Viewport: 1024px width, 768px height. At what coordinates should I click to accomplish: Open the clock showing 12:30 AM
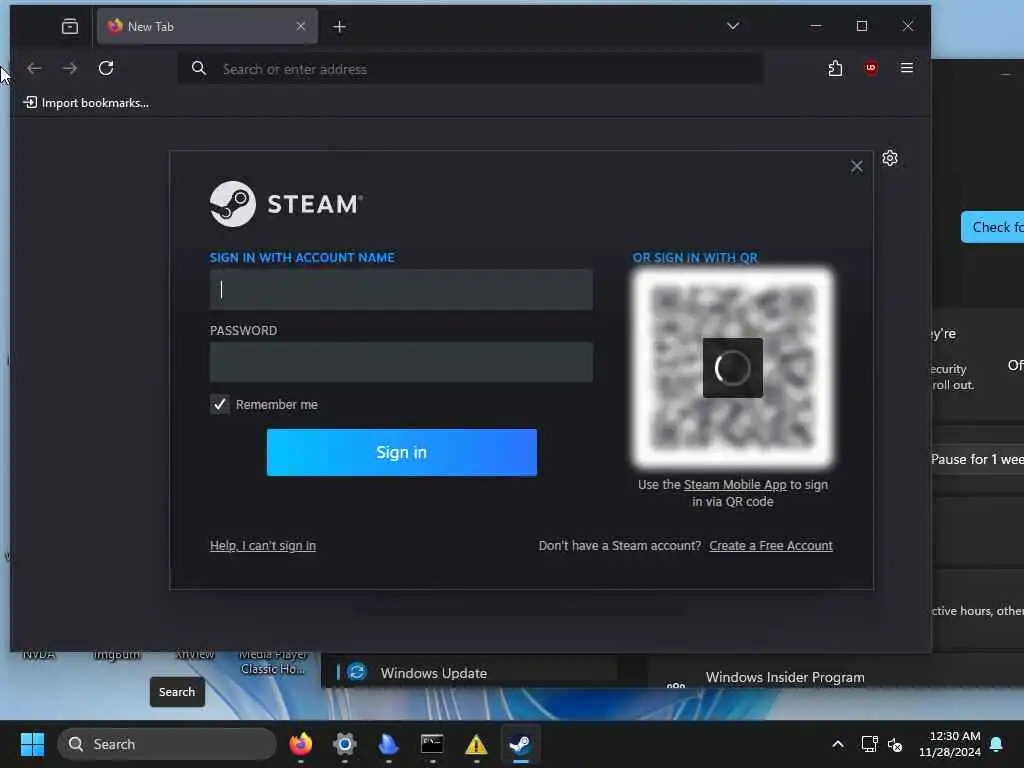(950, 744)
